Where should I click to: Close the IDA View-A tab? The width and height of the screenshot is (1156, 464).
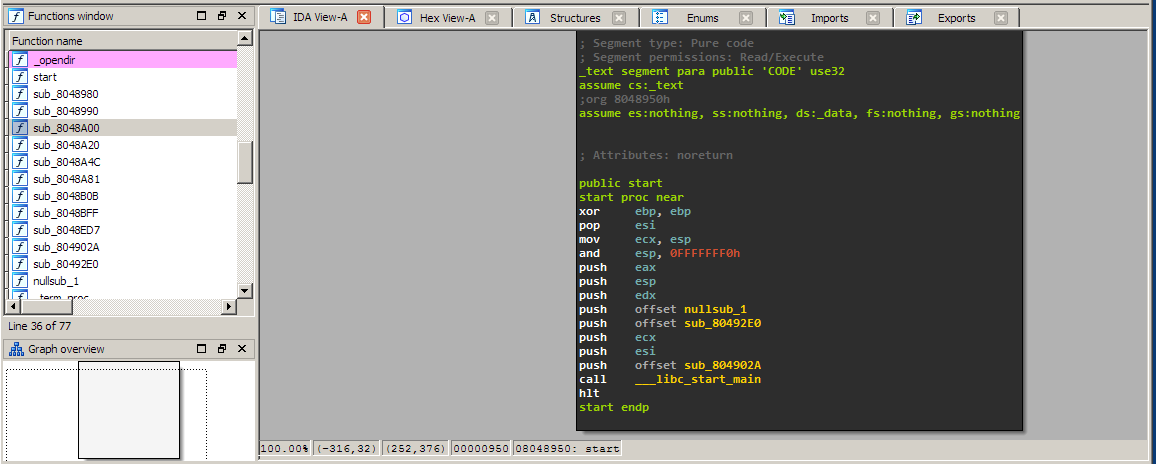click(x=363, y=18)
